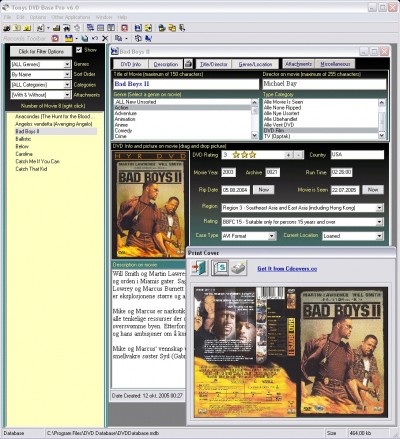Click the Now button next to Rip Date

(263, 190)
